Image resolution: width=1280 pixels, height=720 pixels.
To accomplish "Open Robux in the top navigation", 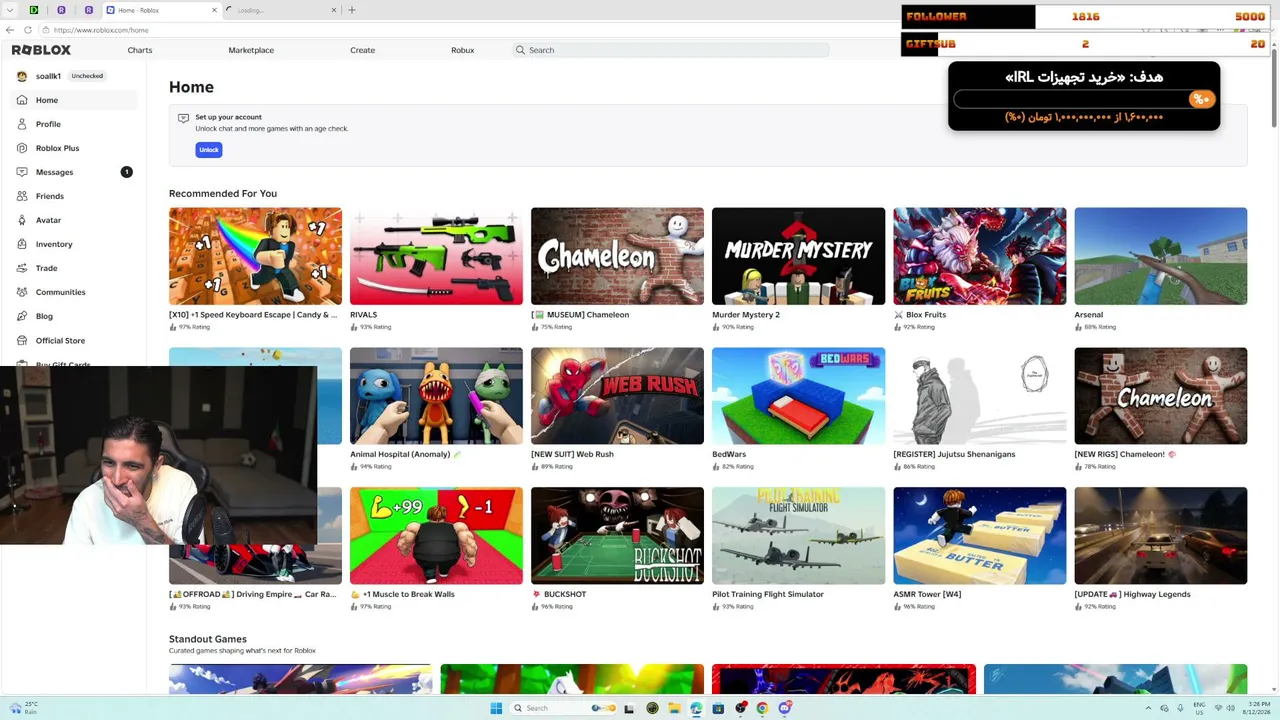I will (x=462, y=50).
